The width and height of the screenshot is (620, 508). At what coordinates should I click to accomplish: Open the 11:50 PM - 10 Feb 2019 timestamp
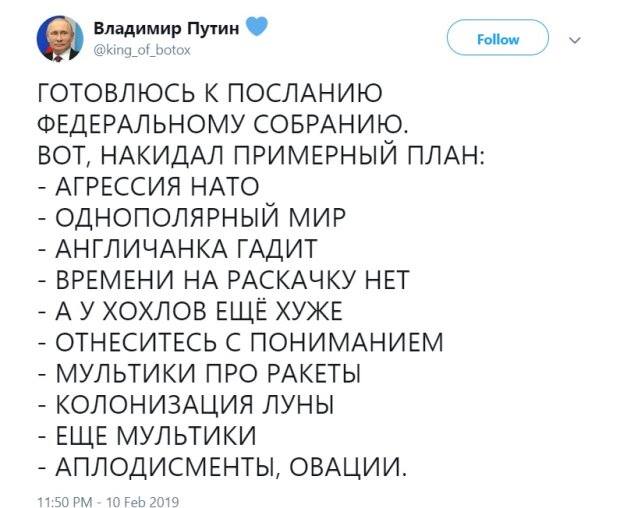tap(108, 502)
